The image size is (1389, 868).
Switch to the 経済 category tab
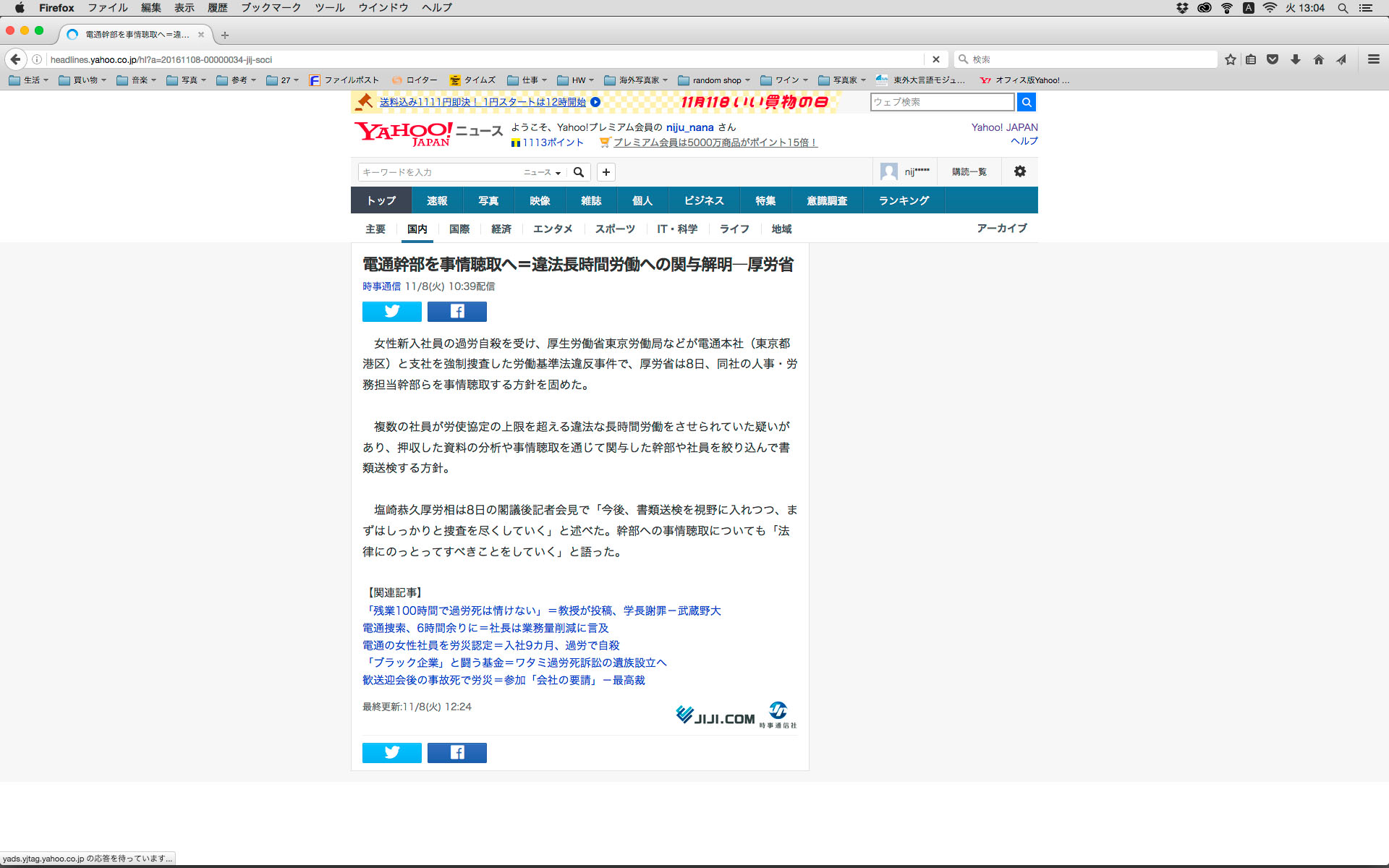(501, 229)
